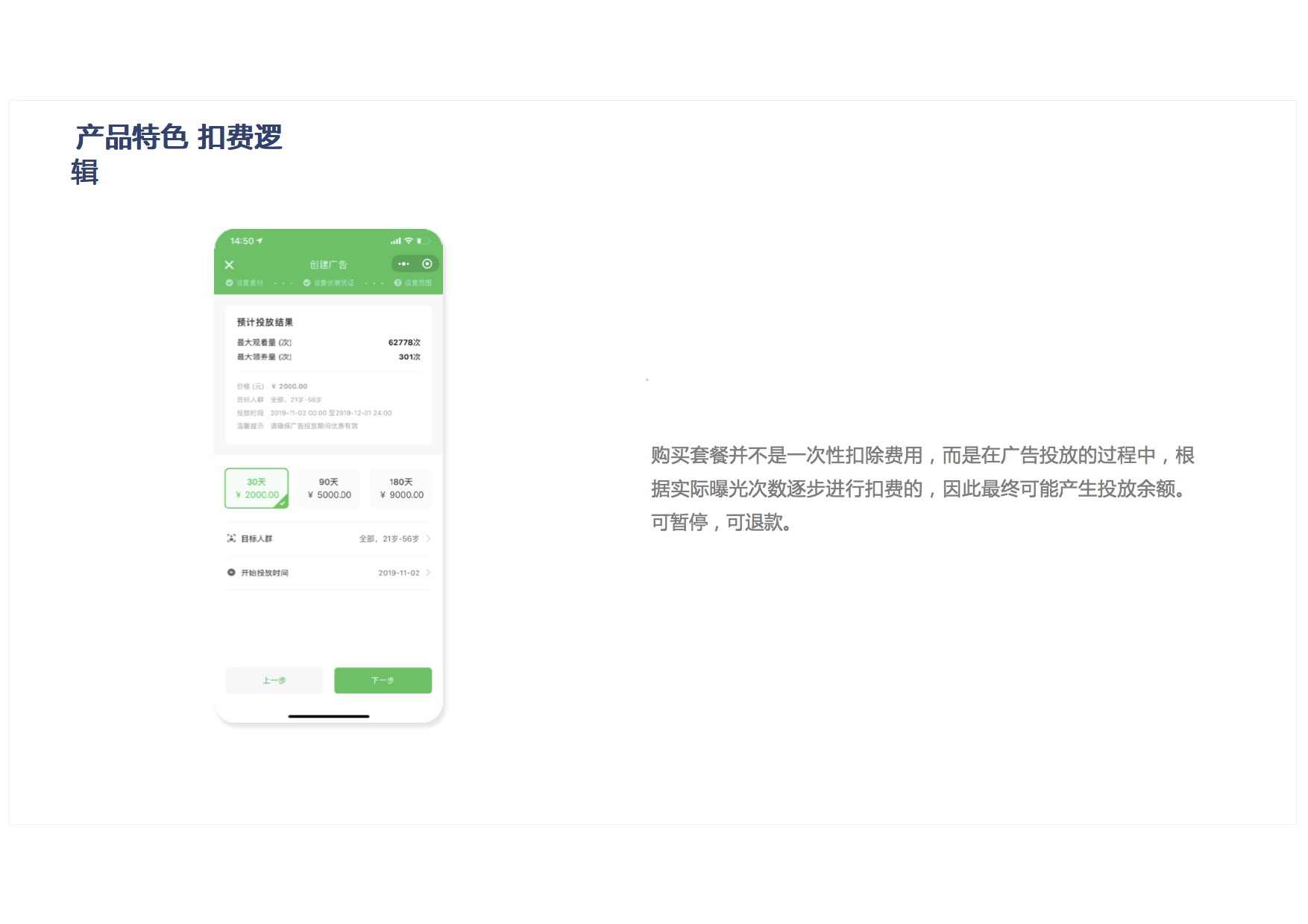The width and height of the screenshot is (1308, 924).
Task: Select the 30天 ¥2000.00 package
Action: [257, 488]
